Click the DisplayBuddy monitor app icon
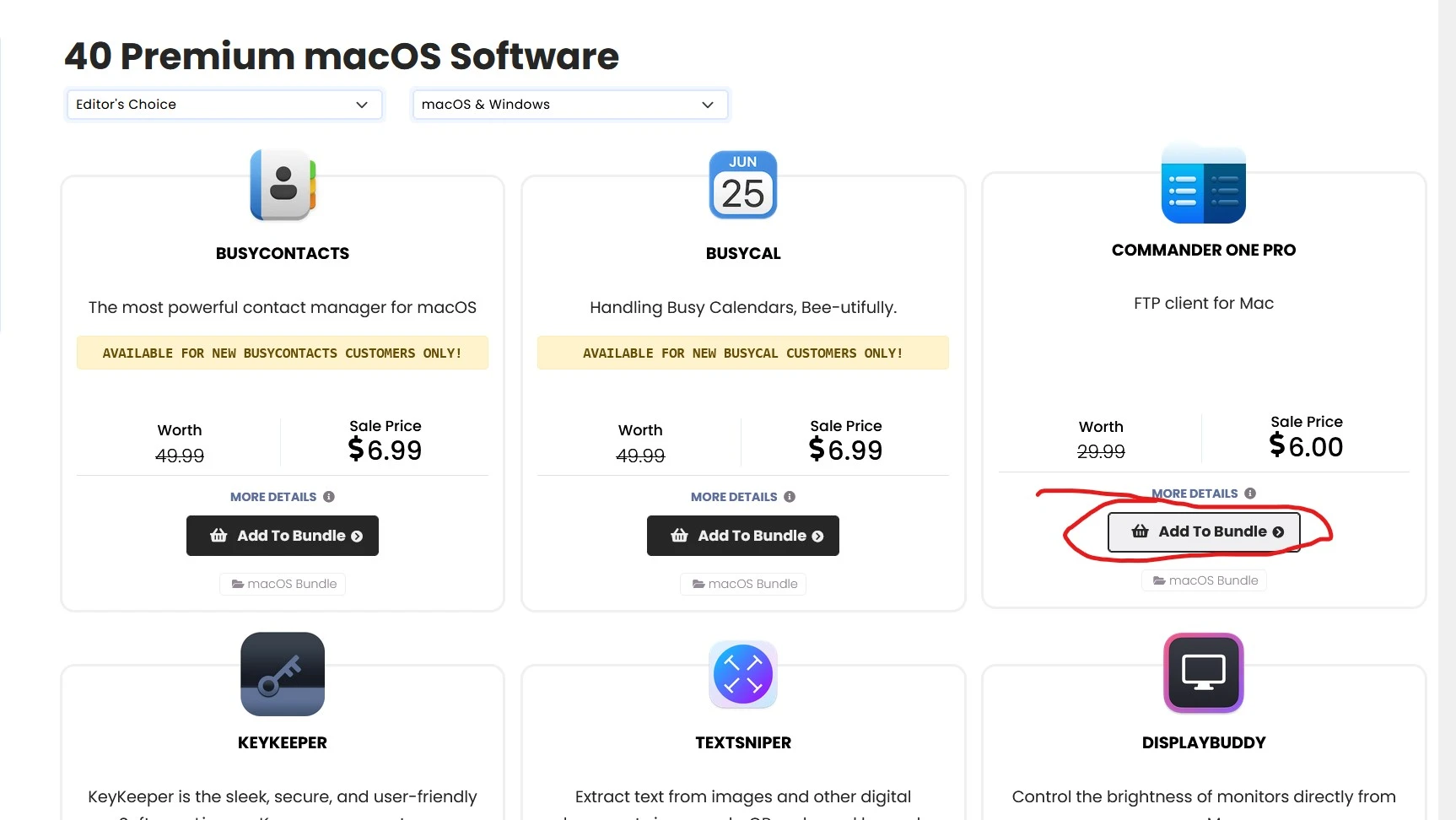 (x=1204, y=673)
